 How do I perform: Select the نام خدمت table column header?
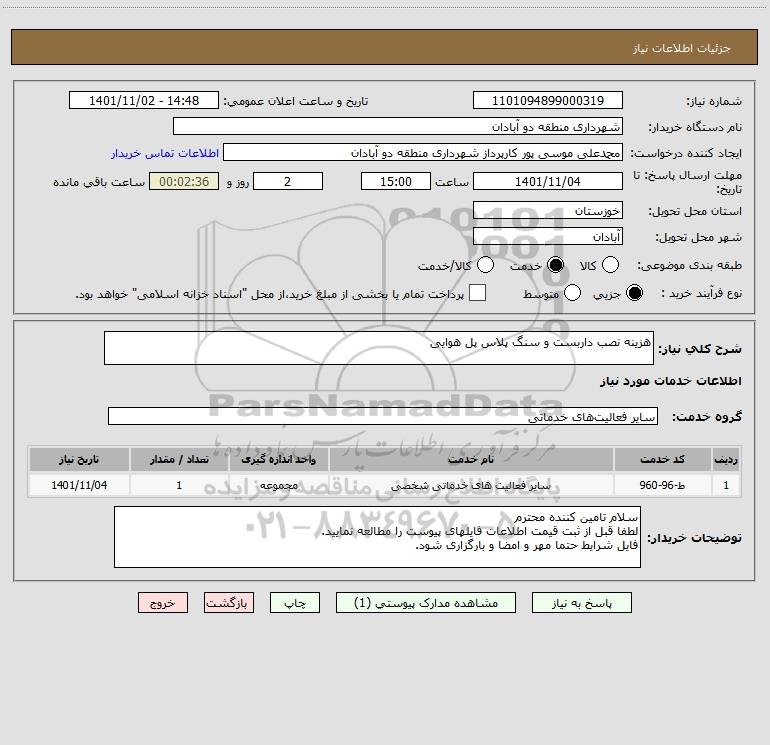pos(470,460)
